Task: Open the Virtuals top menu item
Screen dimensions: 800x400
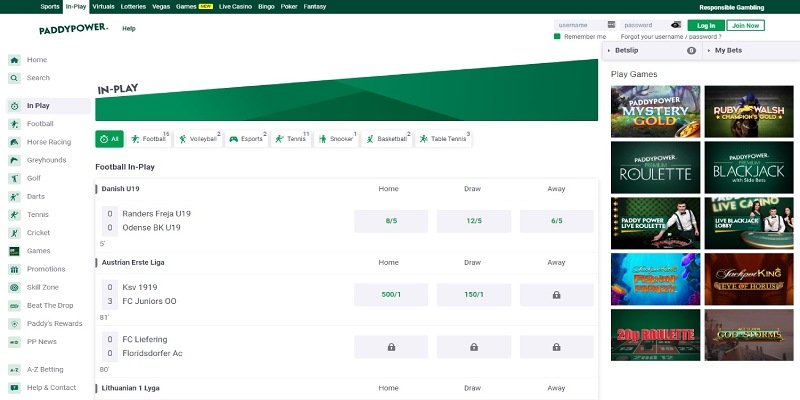Action: click(103, 7)
